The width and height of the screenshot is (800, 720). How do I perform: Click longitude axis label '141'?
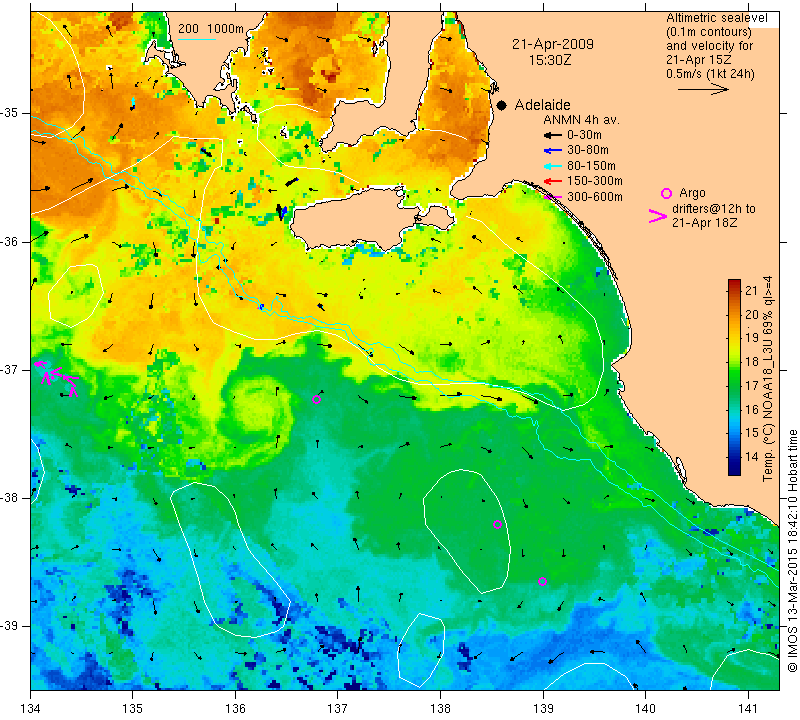click(748, 709)
